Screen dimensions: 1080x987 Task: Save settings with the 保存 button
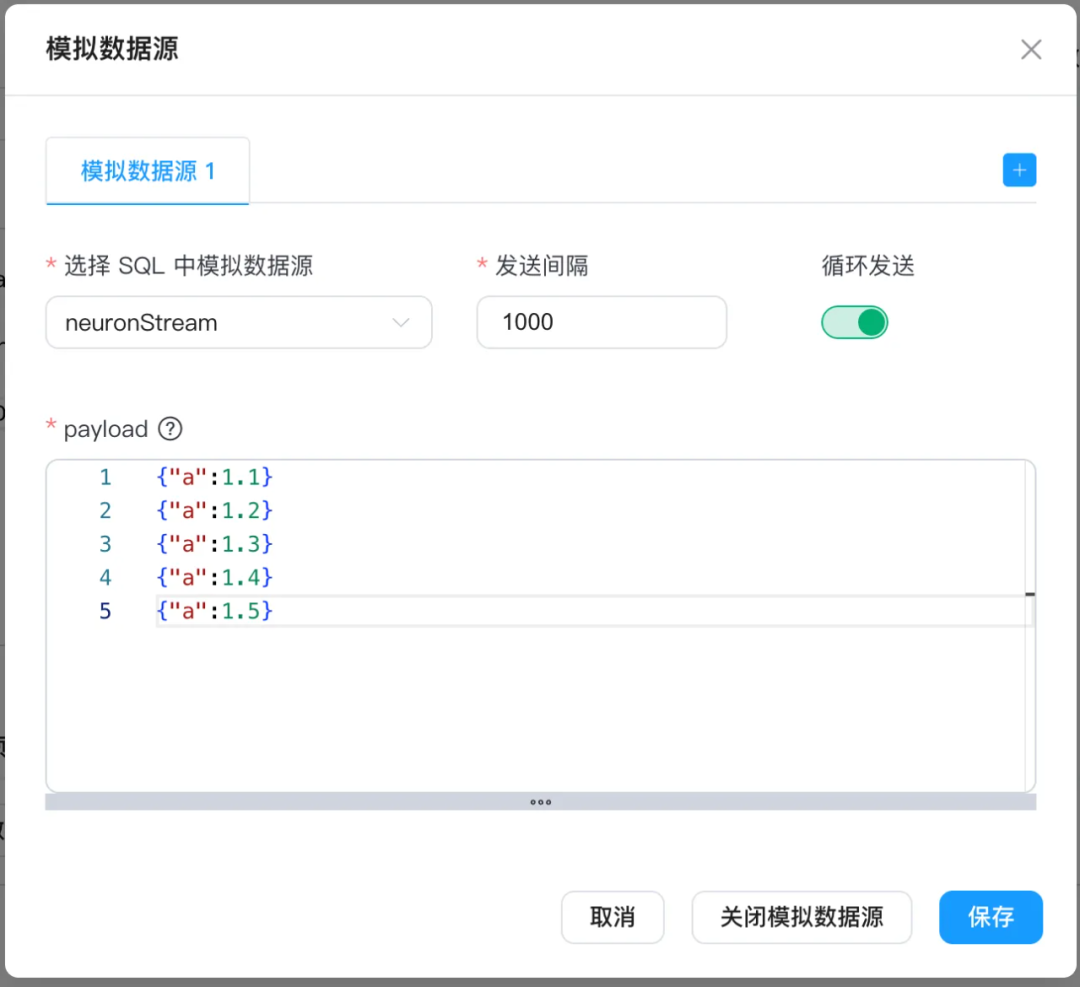click(x=990, y=917)
